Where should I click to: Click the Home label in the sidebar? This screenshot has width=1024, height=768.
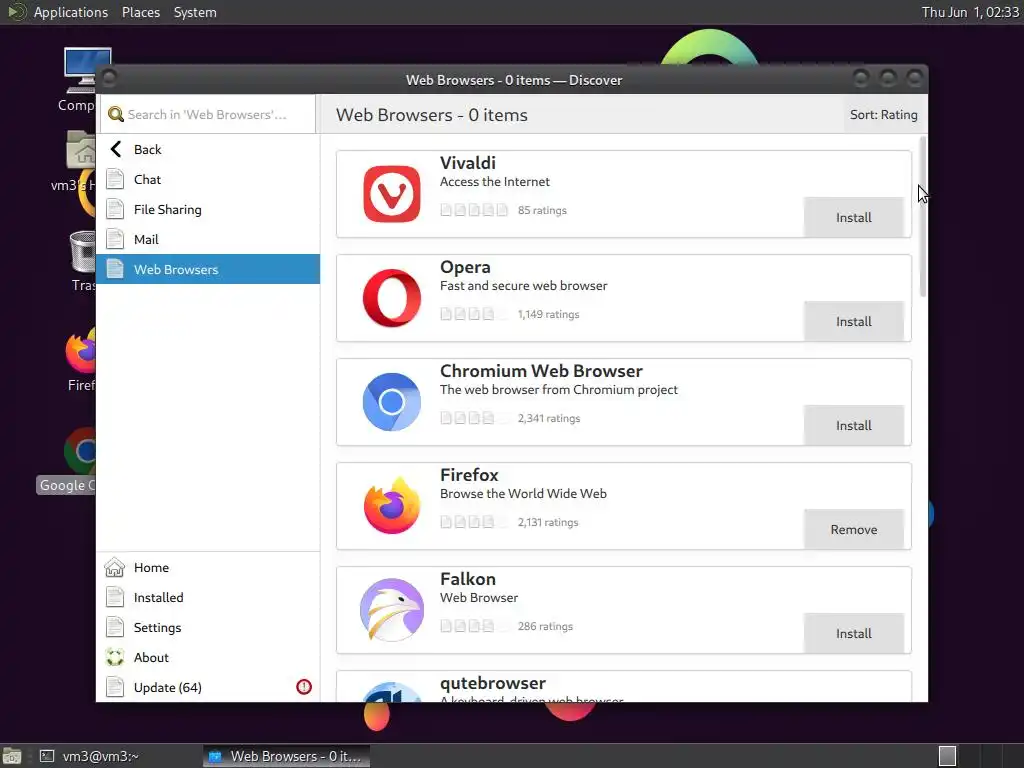[x=151, y=567]
